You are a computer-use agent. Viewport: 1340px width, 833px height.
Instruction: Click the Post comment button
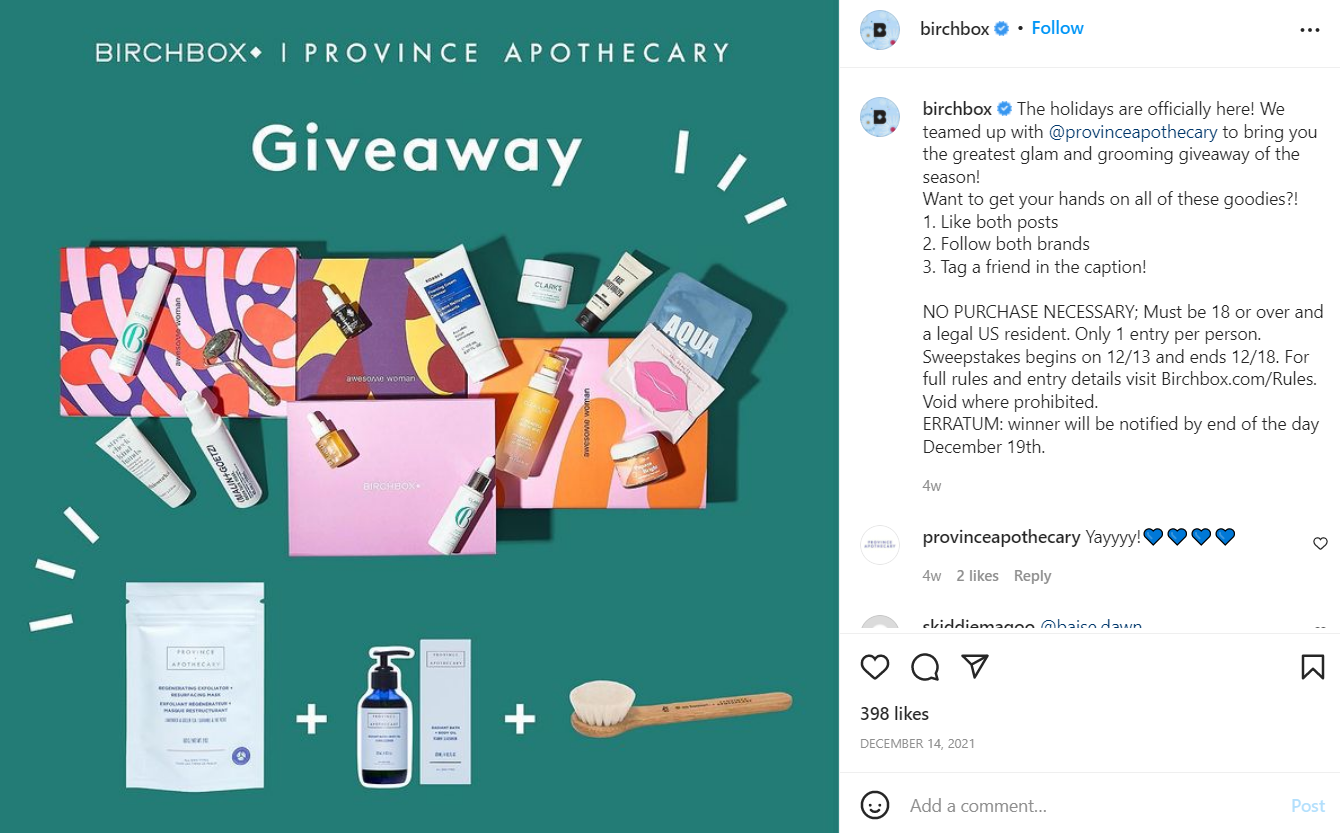1307,805
